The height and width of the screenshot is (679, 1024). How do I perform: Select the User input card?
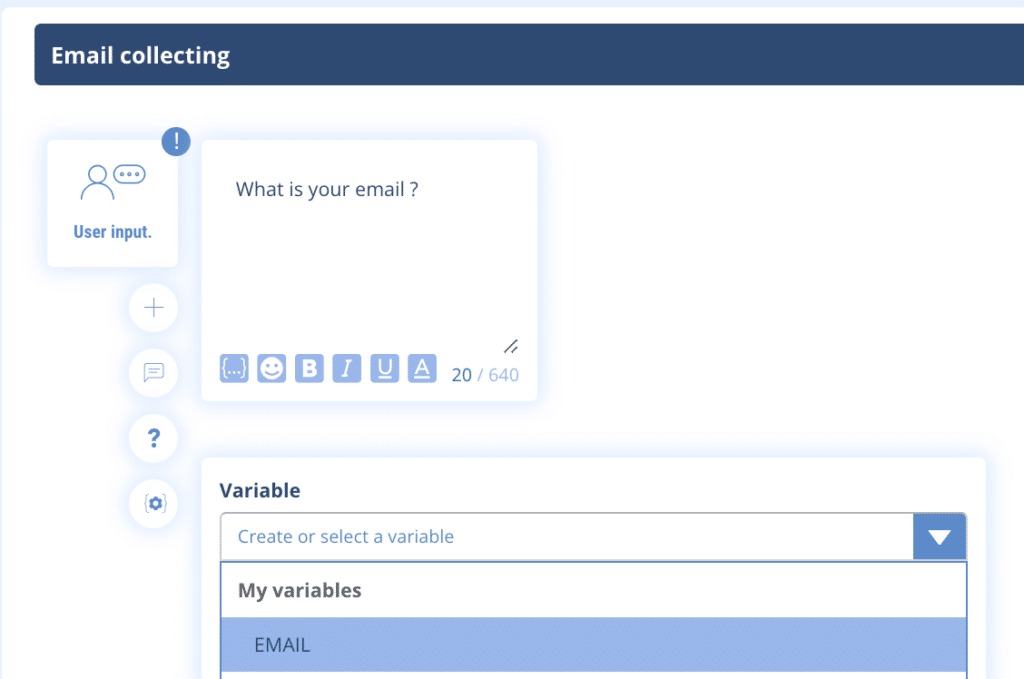pyautogui.click(x=112, y=204)
